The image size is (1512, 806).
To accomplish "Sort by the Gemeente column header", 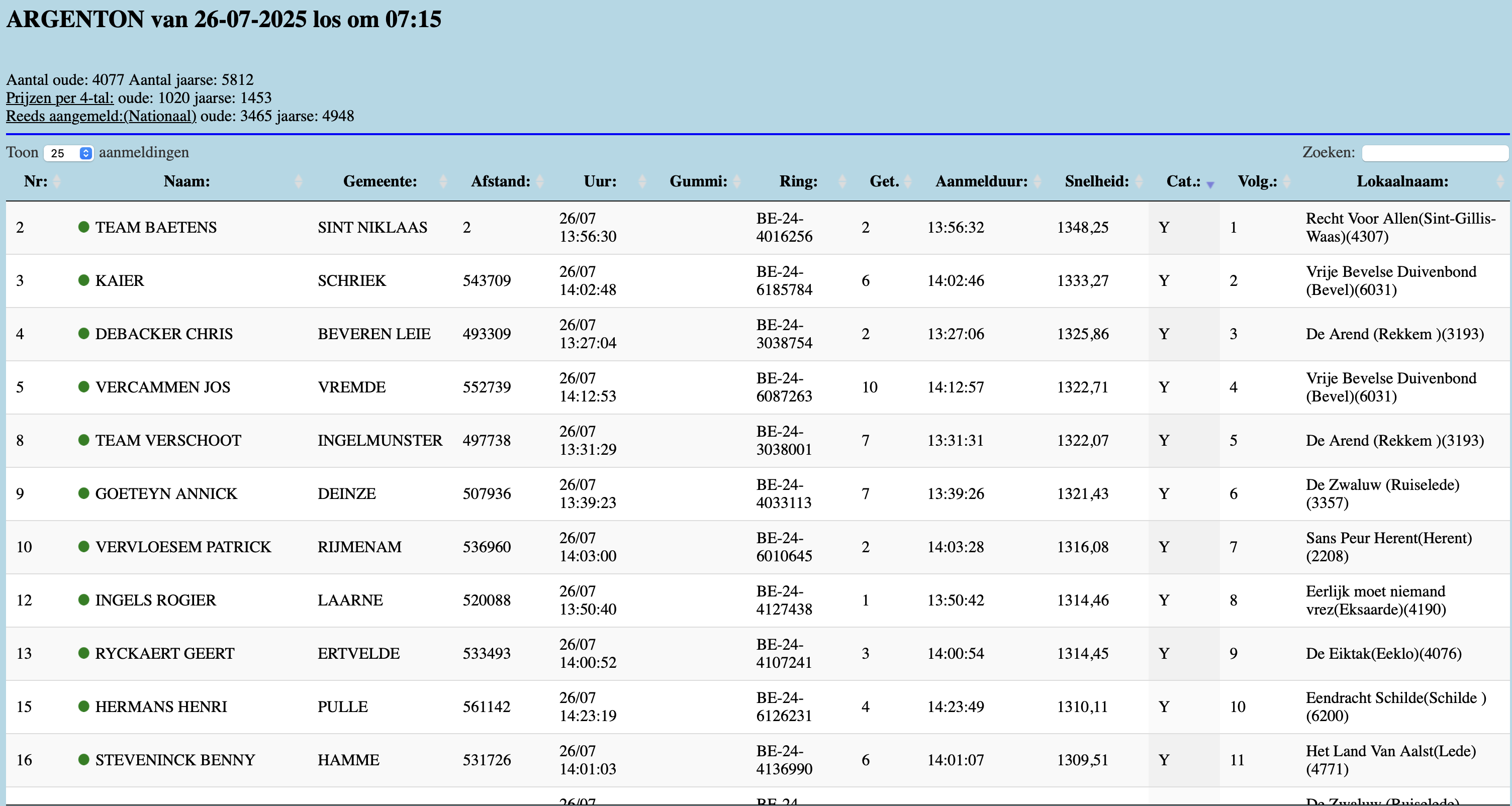I will click(x=380, y=181).
